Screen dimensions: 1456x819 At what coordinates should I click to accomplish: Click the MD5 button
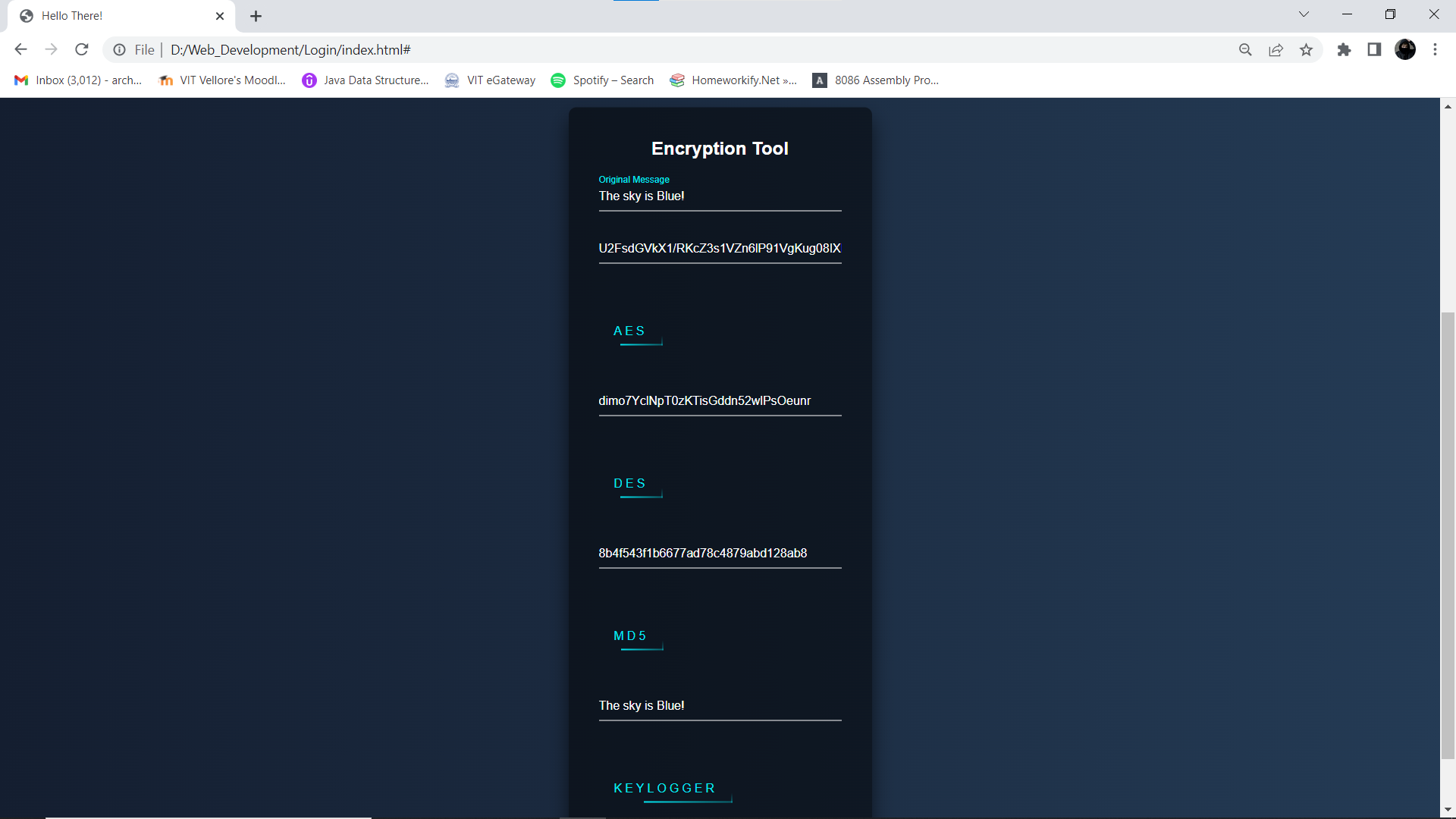pos(630,636)
